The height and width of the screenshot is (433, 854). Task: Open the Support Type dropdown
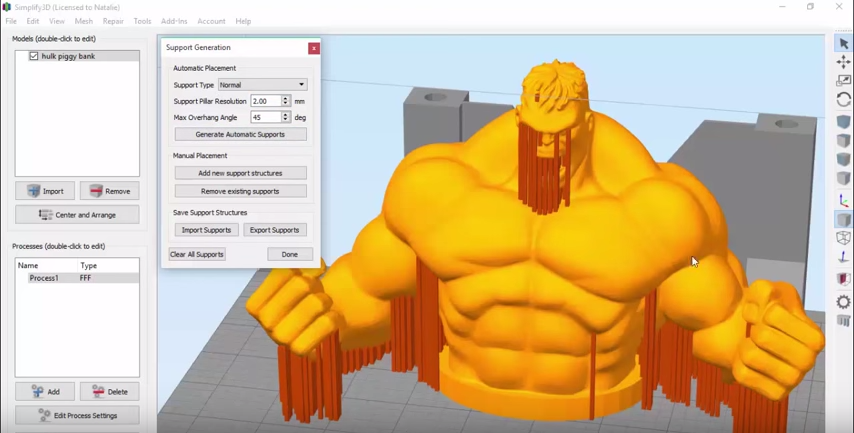[x=263, y=85]
